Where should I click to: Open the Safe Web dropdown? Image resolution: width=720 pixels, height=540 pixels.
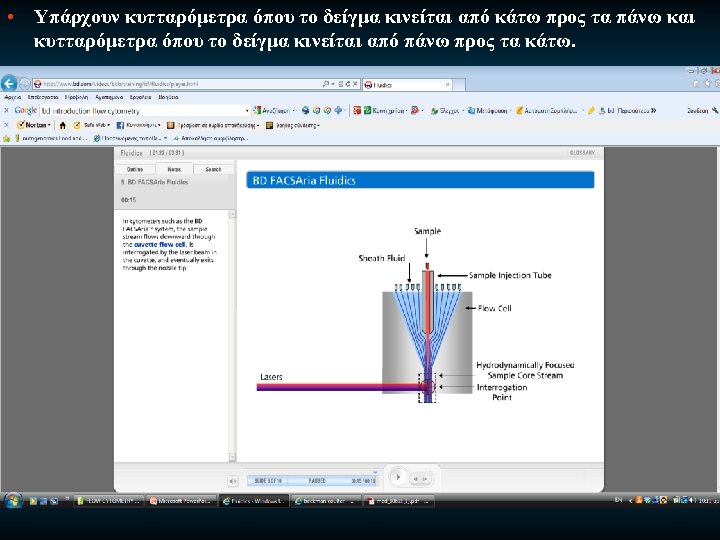(x=92, y=125)
